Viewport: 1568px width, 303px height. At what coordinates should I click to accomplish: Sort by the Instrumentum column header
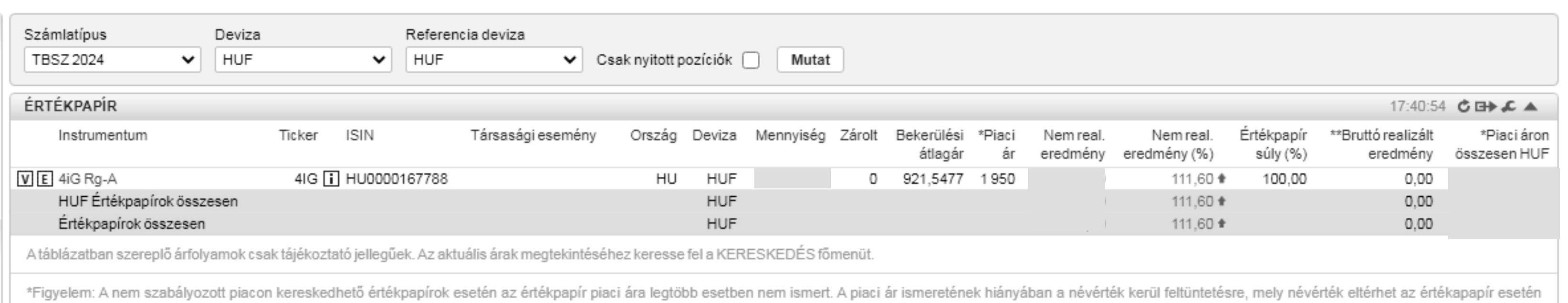[103, 135]
